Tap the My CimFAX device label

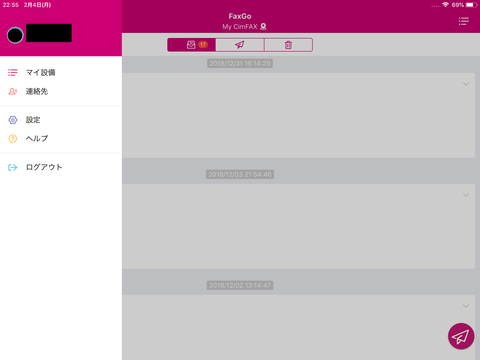(x=240, y=27)
